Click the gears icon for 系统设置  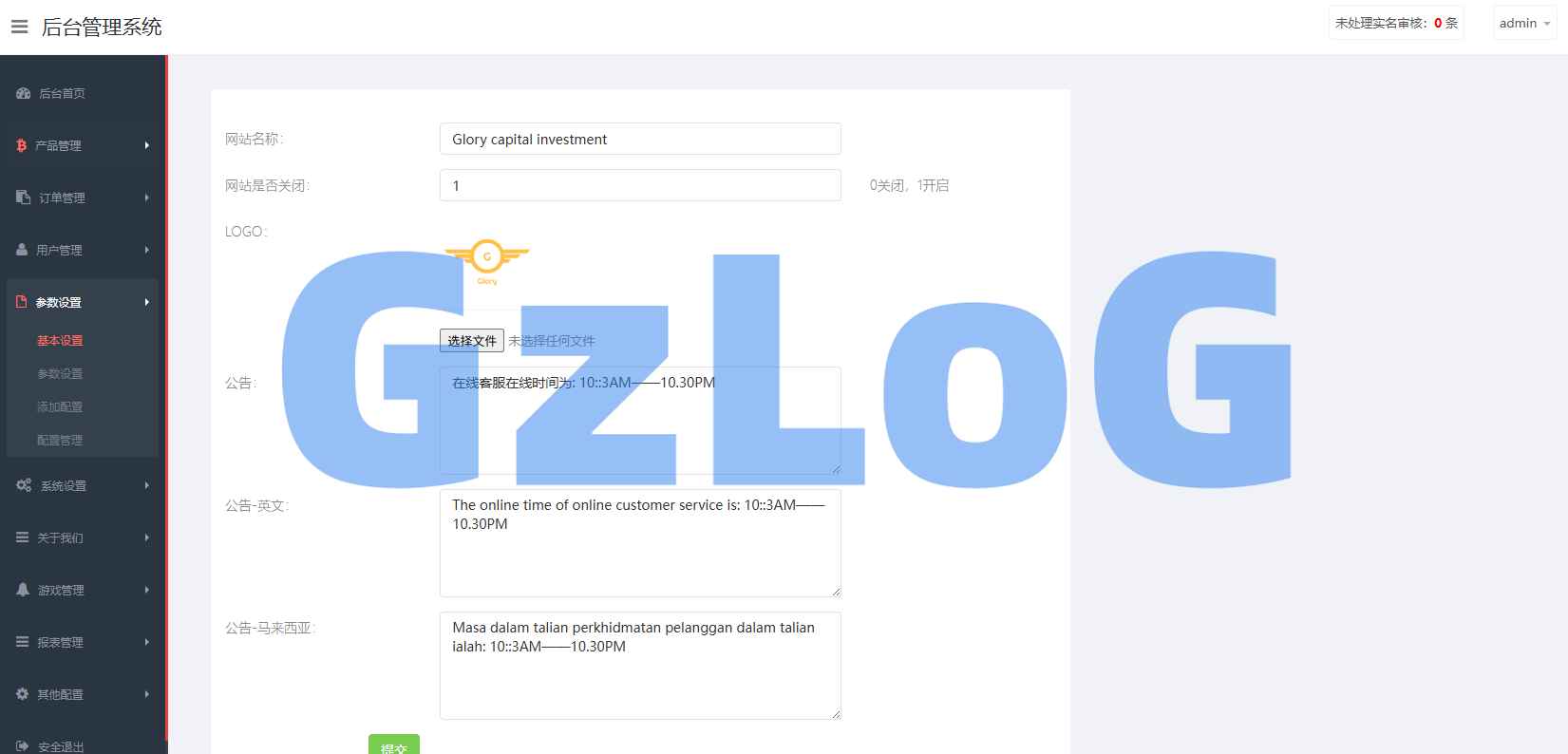(x=24, y=485)
